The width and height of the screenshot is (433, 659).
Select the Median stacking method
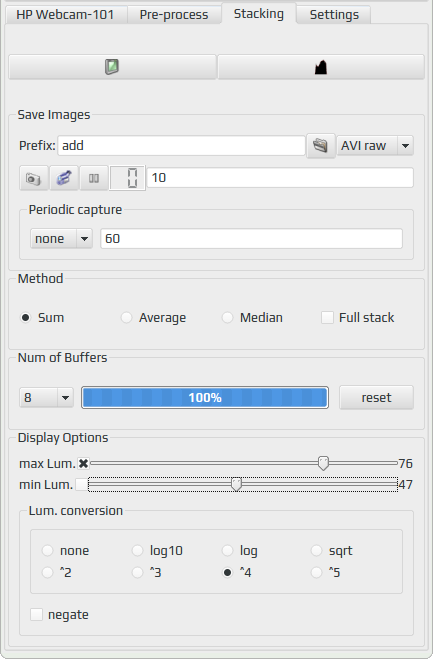pos(252,317)
